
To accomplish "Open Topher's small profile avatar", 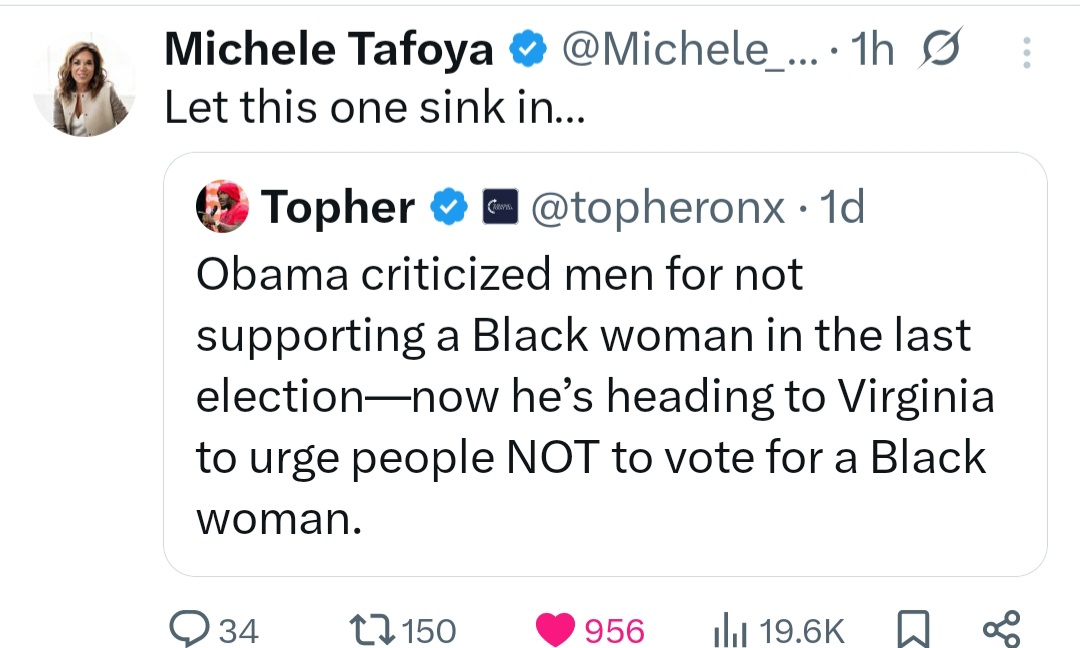I will pos(222,207).
